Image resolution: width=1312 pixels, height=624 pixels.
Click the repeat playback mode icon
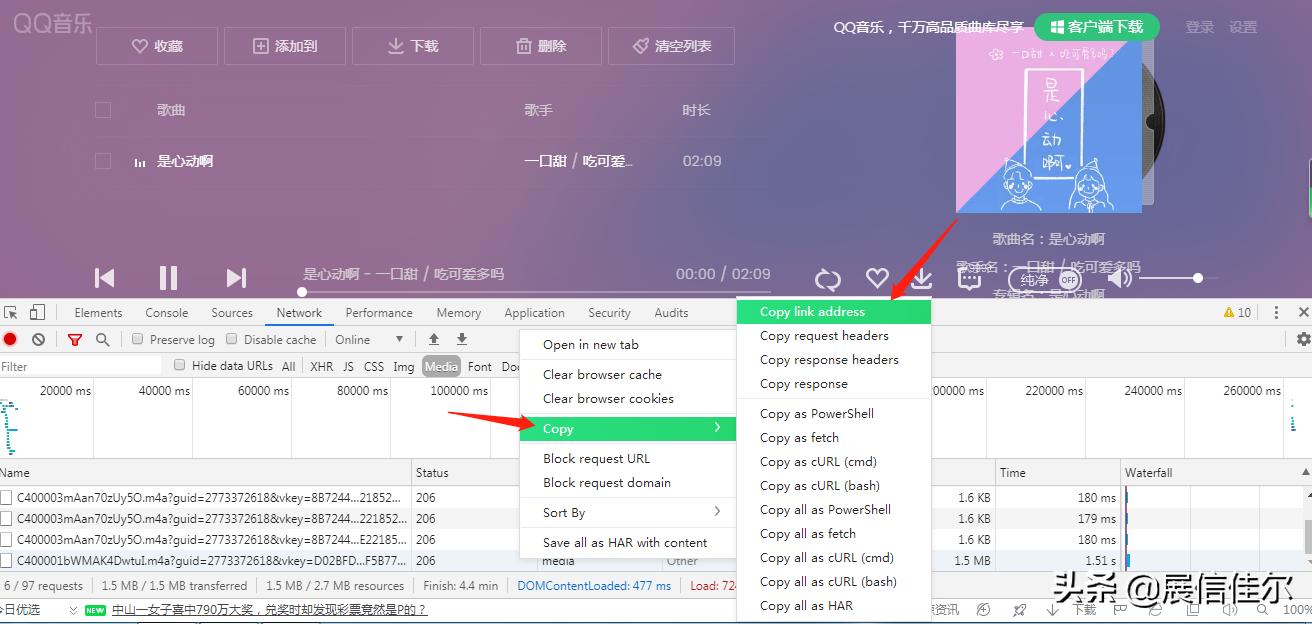[829, 277]
